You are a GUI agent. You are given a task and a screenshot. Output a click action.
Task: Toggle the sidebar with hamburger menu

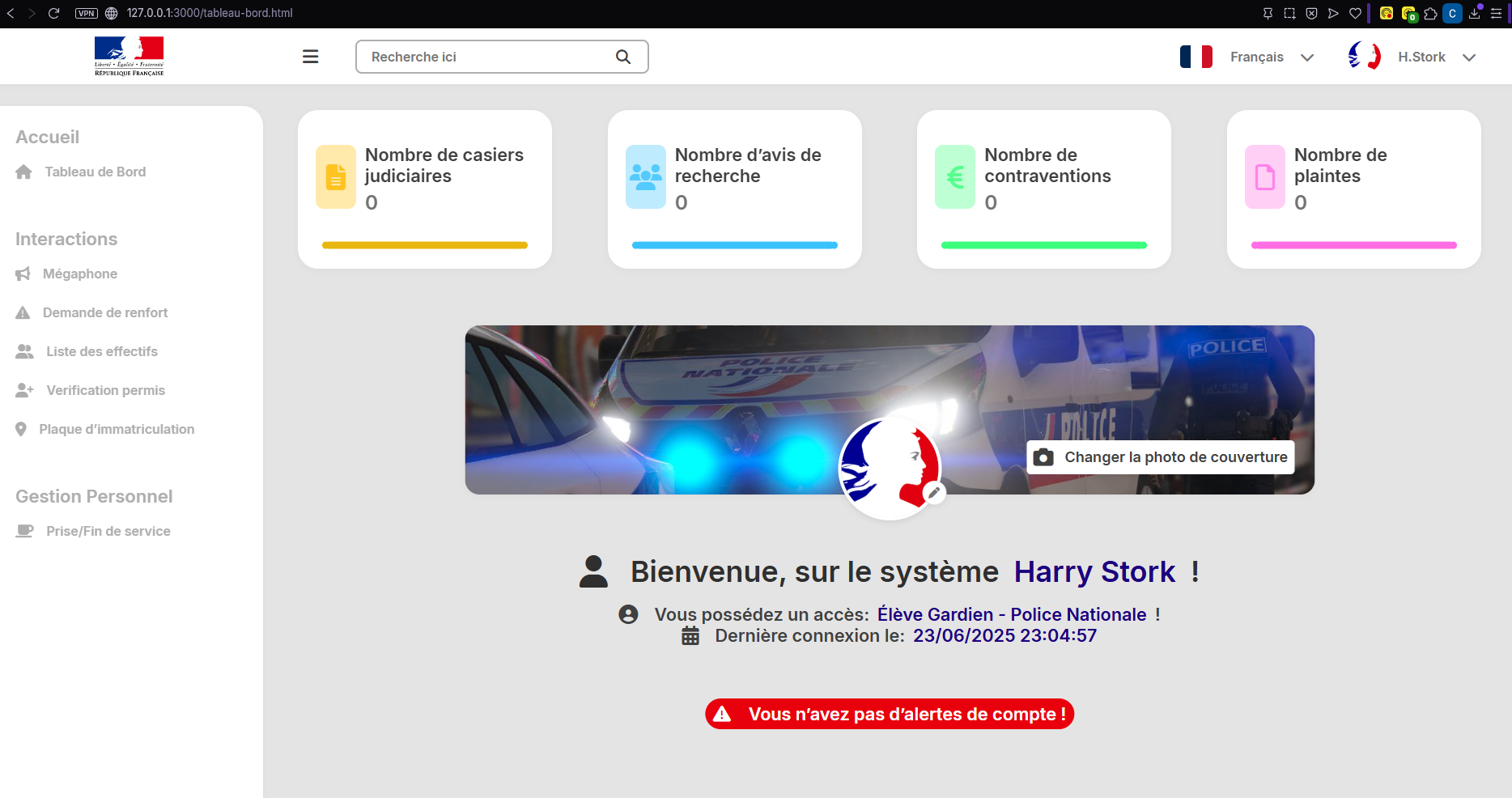pos(310,56)
